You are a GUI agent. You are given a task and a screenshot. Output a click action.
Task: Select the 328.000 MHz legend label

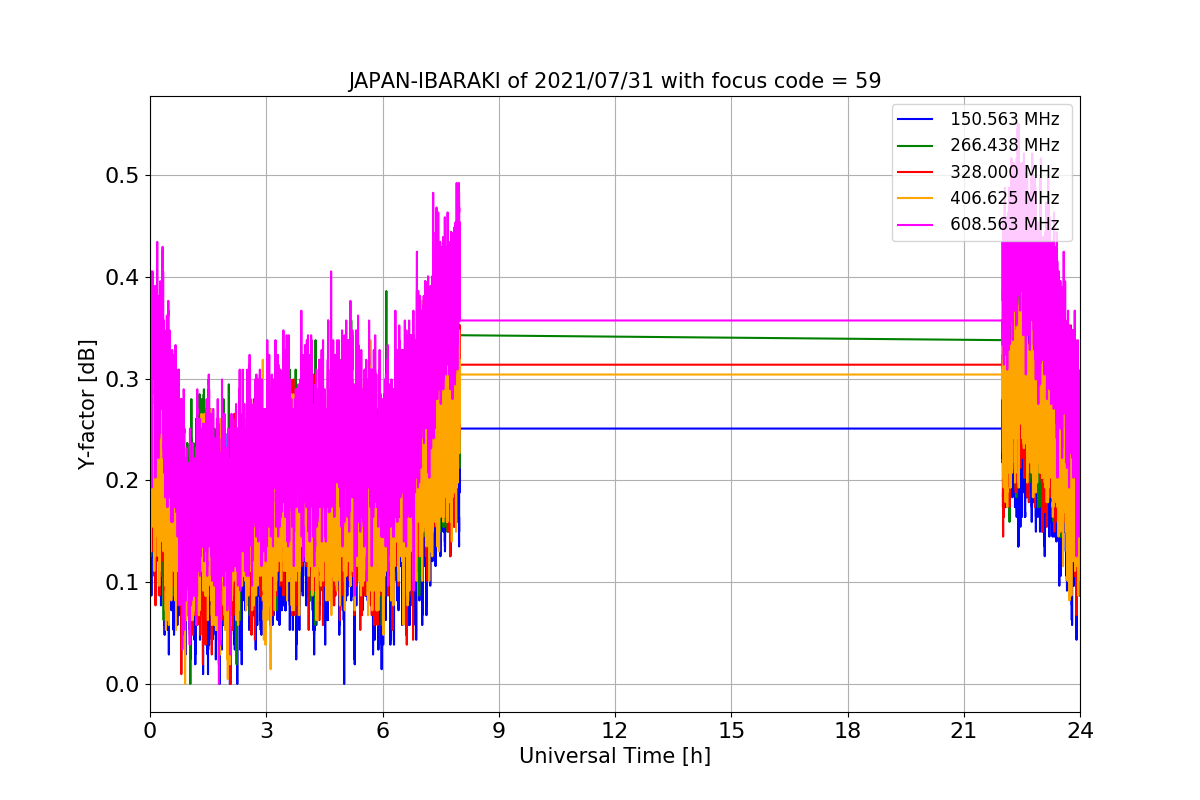tap(1004, 172)
